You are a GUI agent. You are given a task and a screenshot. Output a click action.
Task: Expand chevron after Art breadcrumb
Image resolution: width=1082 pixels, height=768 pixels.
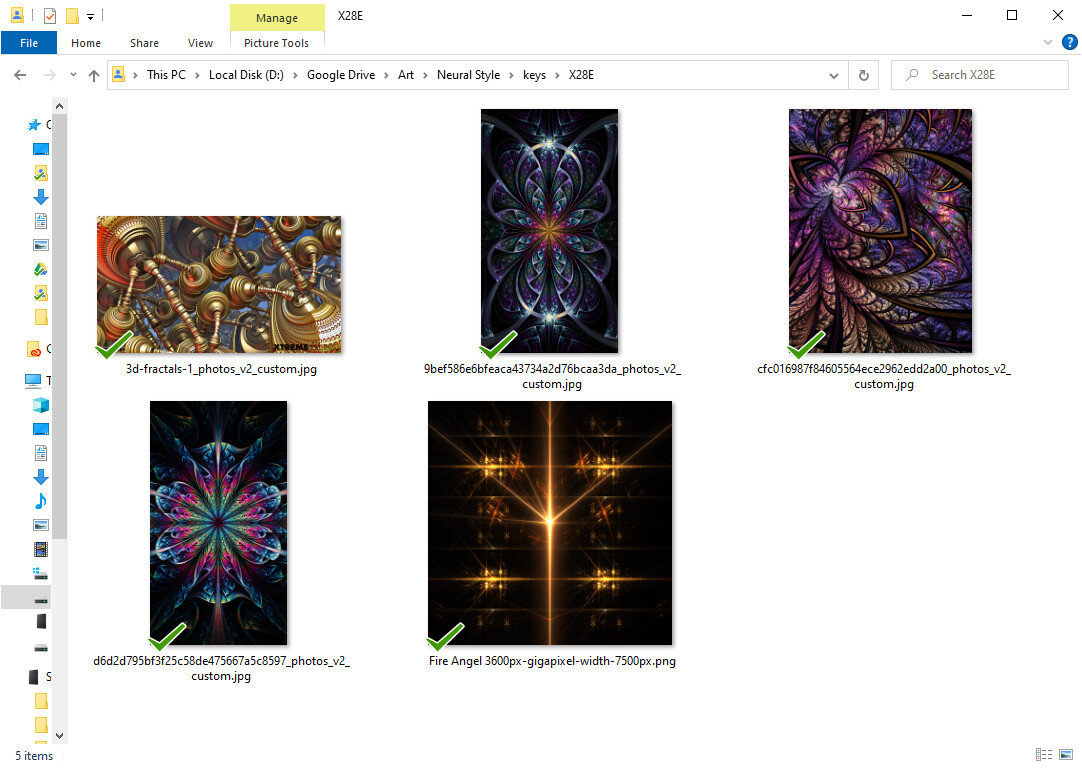coord(425,75)
